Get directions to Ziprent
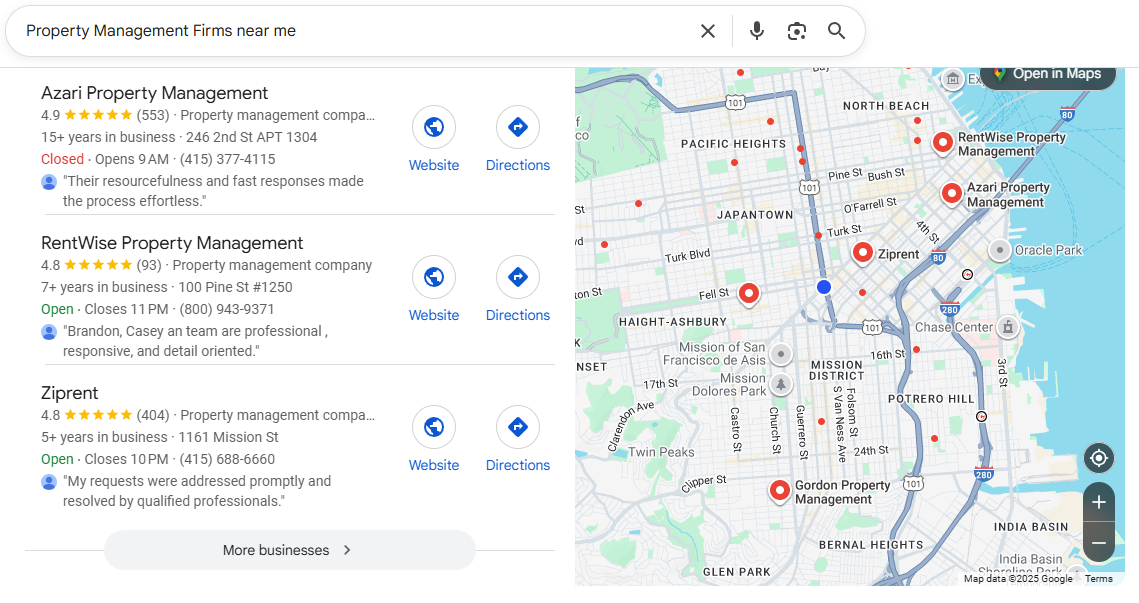Screen dimensions: 1139x603 pos(518,427)
